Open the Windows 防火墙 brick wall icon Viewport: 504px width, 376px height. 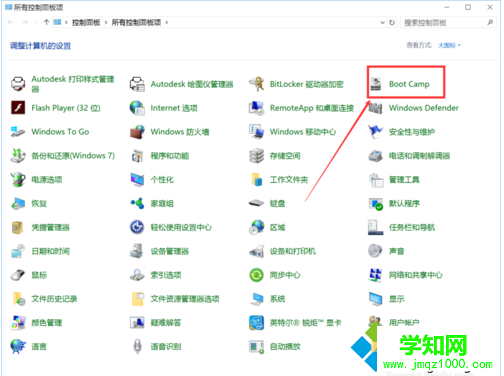[137, 132]
